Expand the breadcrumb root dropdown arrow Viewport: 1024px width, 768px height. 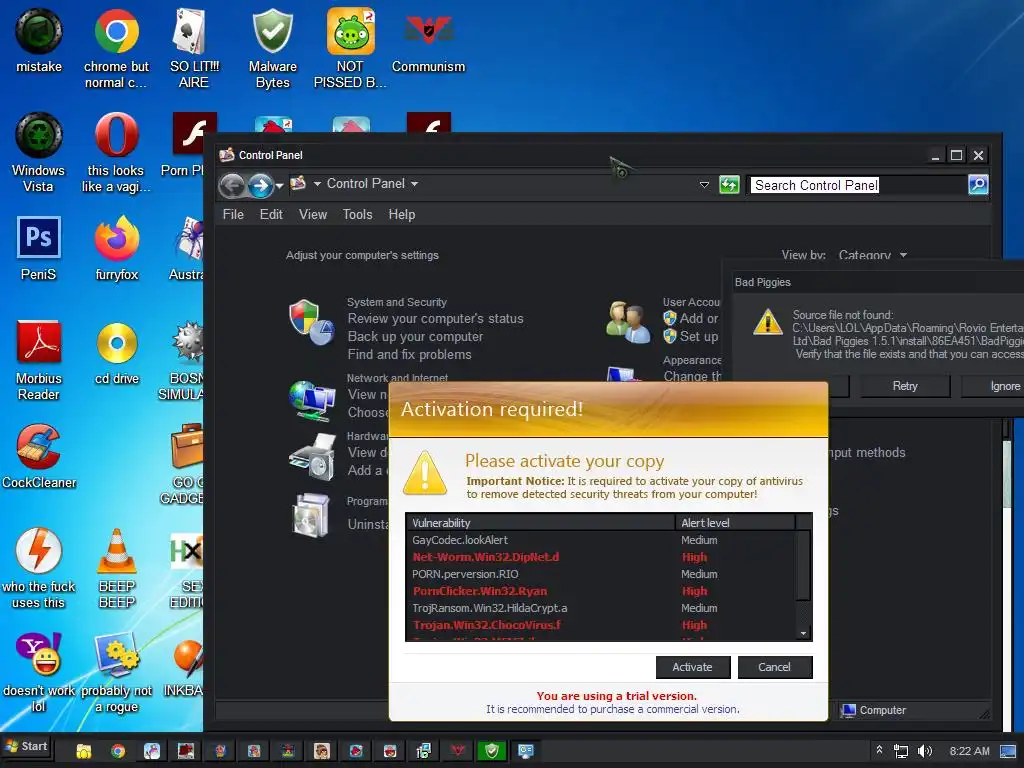pos(317,184)
